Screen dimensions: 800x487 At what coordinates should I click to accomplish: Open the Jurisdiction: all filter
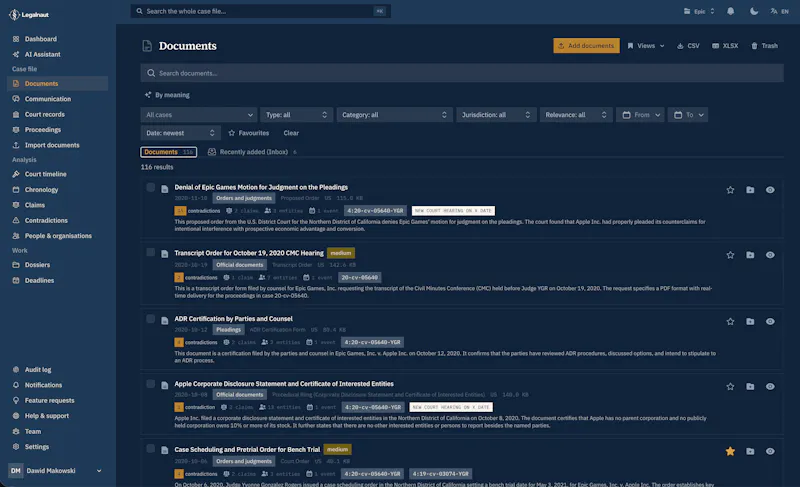pyautogui.click(x=495, y=115)
